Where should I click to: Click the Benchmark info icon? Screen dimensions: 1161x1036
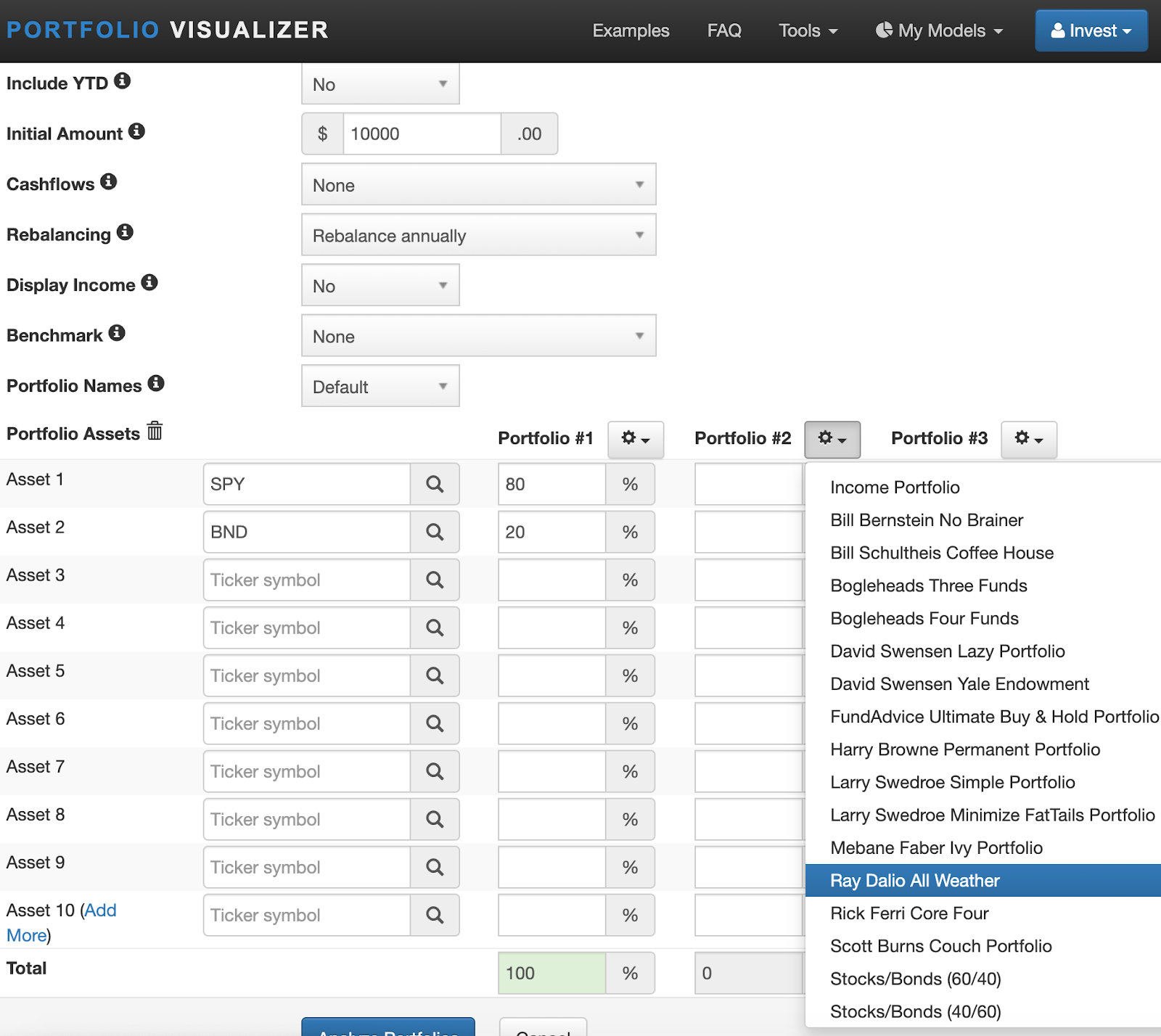click(117, 332)
